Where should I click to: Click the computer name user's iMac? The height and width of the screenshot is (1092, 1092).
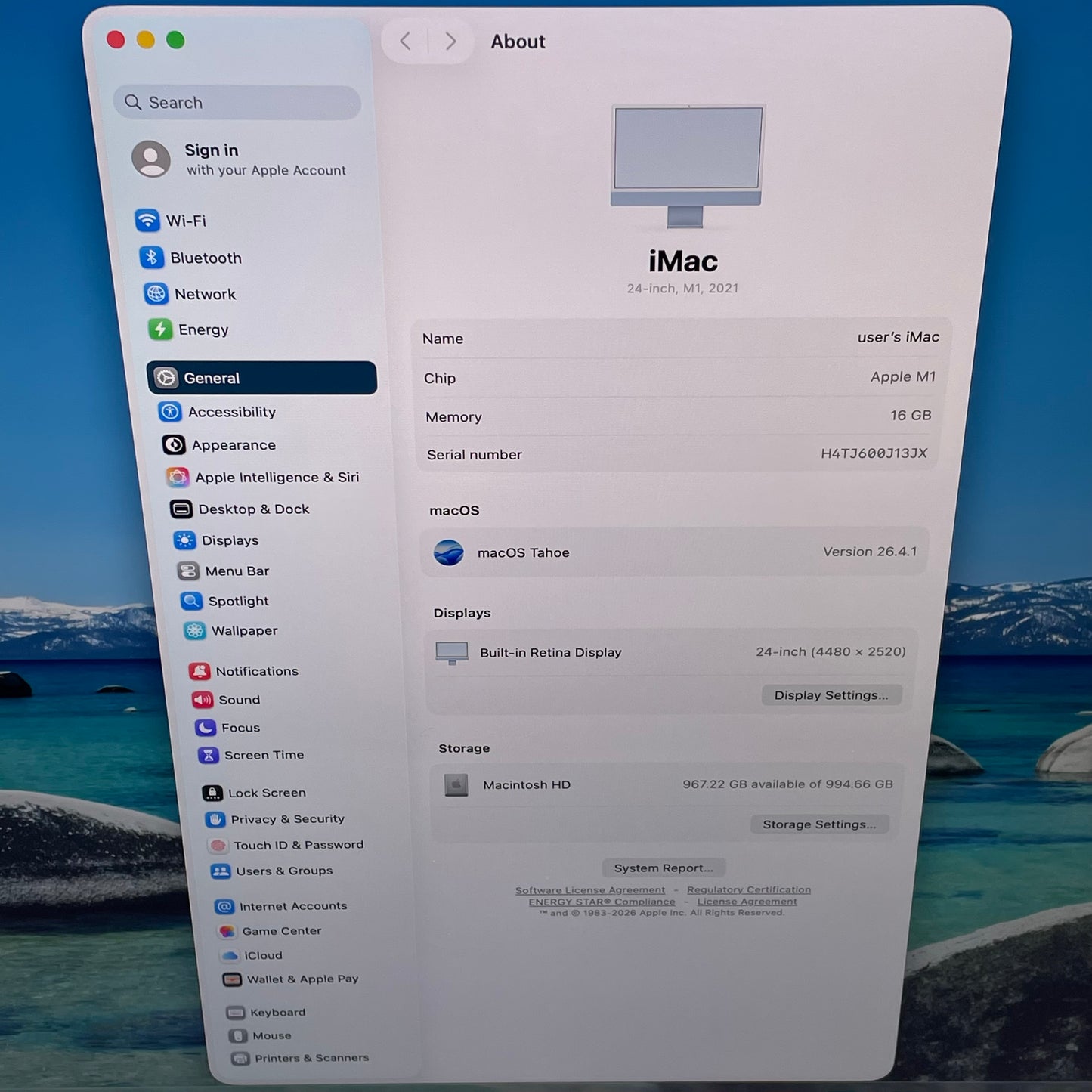899,337
